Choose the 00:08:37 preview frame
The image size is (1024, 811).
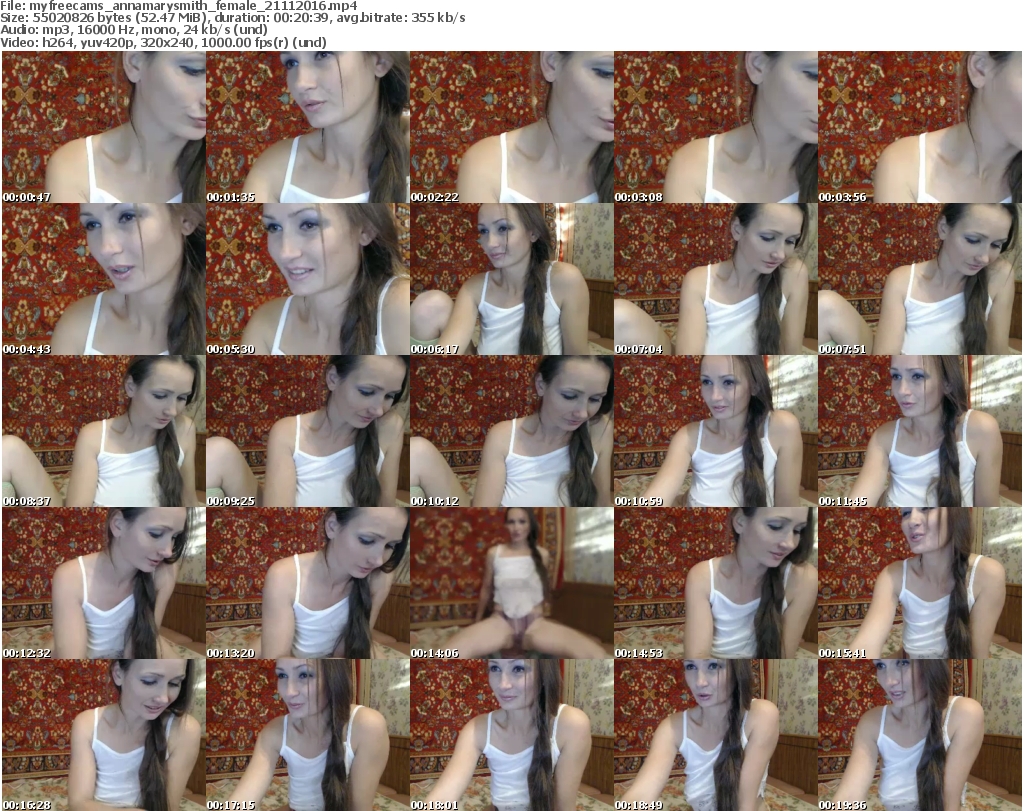pyautogui.click(x=104, y=432)
